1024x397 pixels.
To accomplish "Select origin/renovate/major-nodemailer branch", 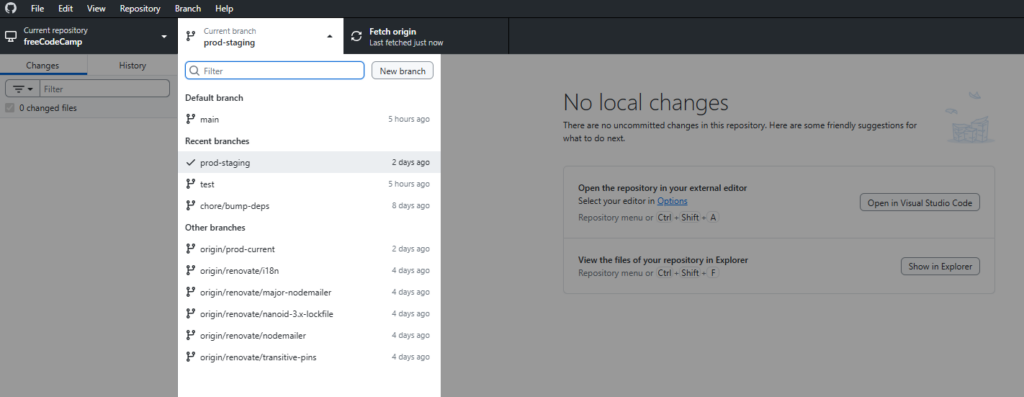I will click(309, 292).
